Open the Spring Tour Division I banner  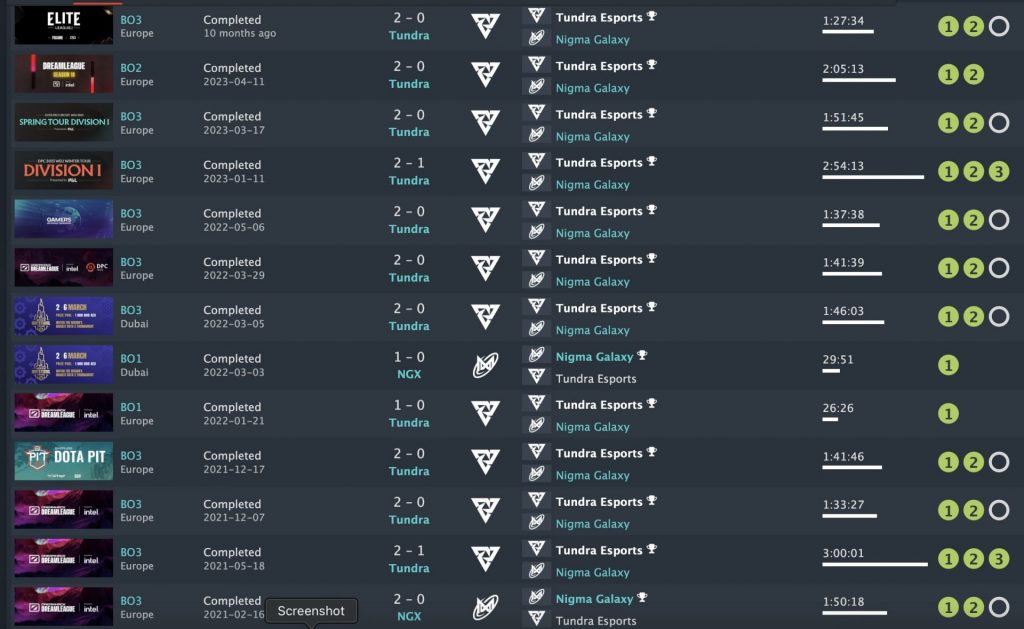point(63,123)
